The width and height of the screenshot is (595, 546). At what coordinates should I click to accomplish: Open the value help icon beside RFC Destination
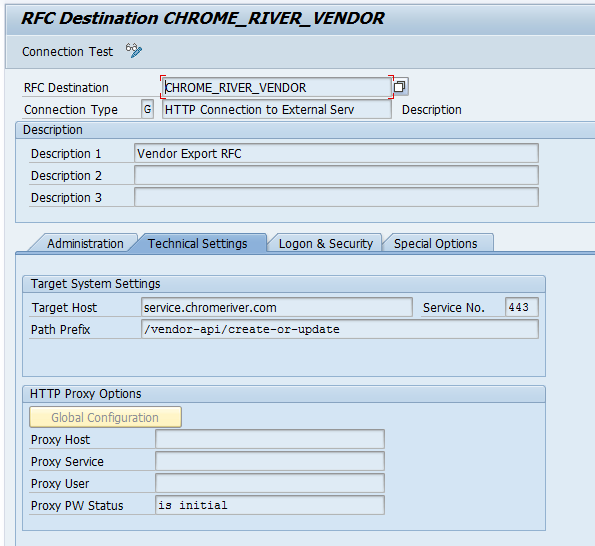click(400, 87)
